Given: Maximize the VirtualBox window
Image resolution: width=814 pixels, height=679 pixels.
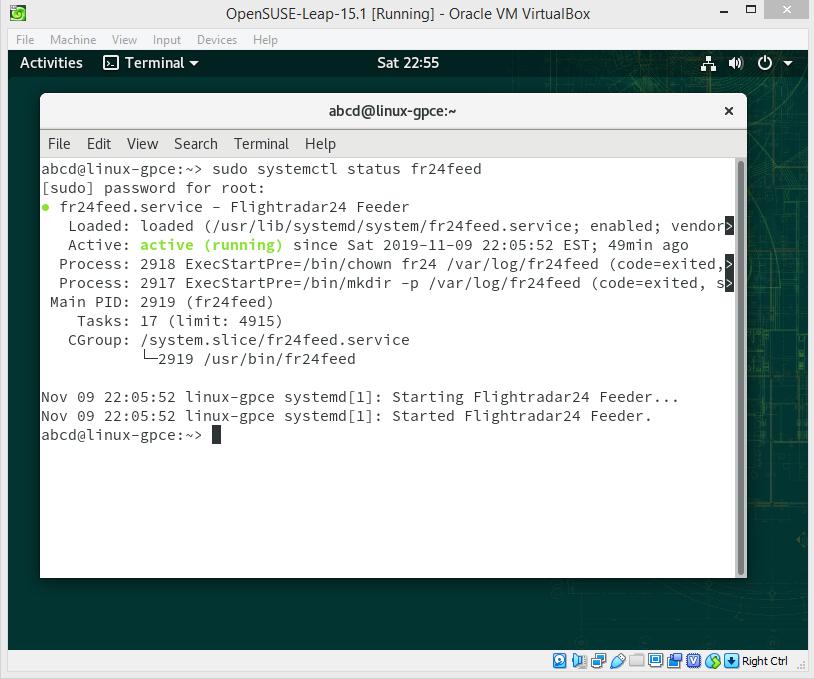Looking at the screenshot, I should [x=751, y=9].
